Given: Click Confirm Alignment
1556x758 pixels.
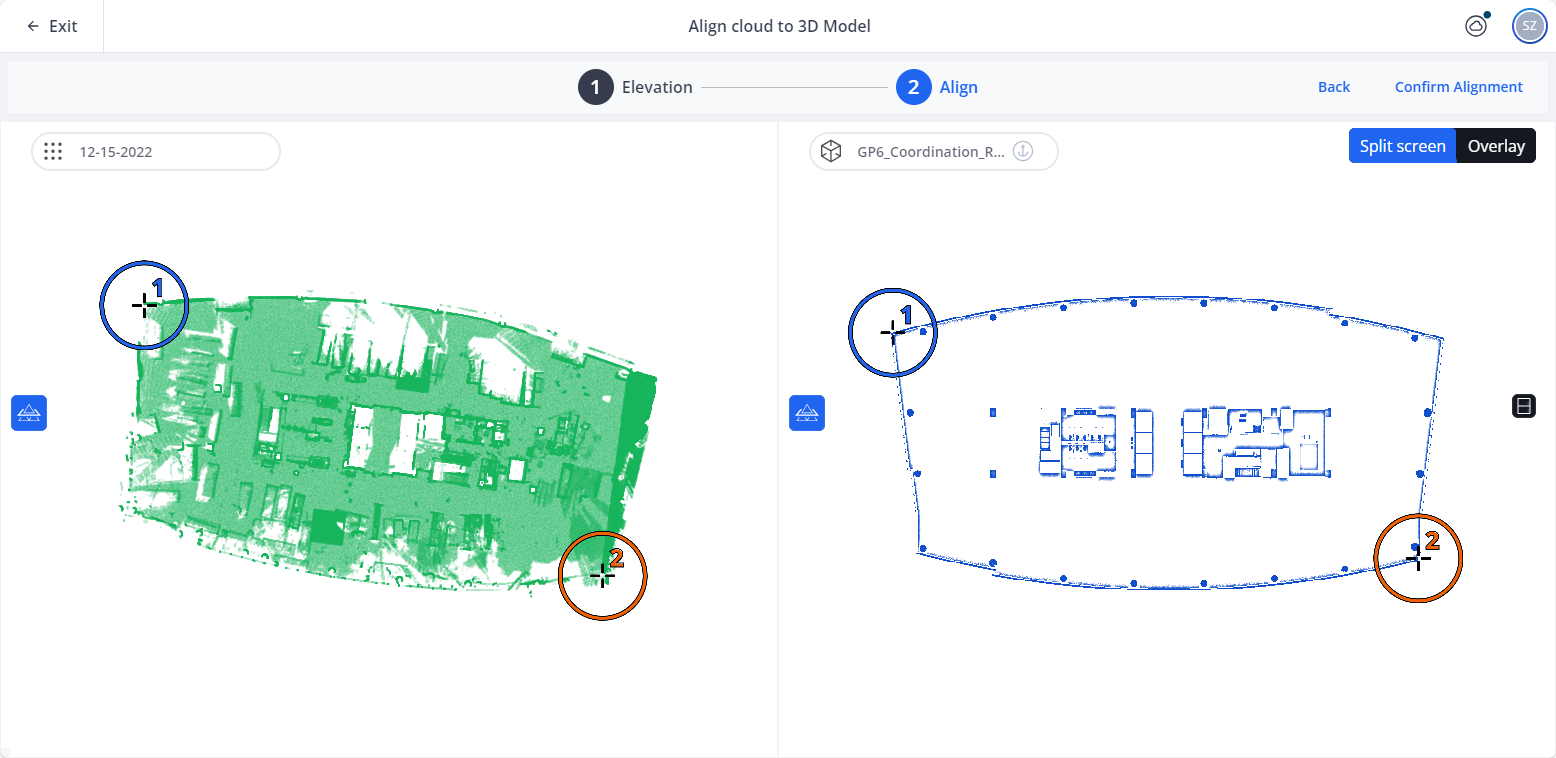Looking at the screenshot, I should pyautogui.click(x=1458, y=87).
